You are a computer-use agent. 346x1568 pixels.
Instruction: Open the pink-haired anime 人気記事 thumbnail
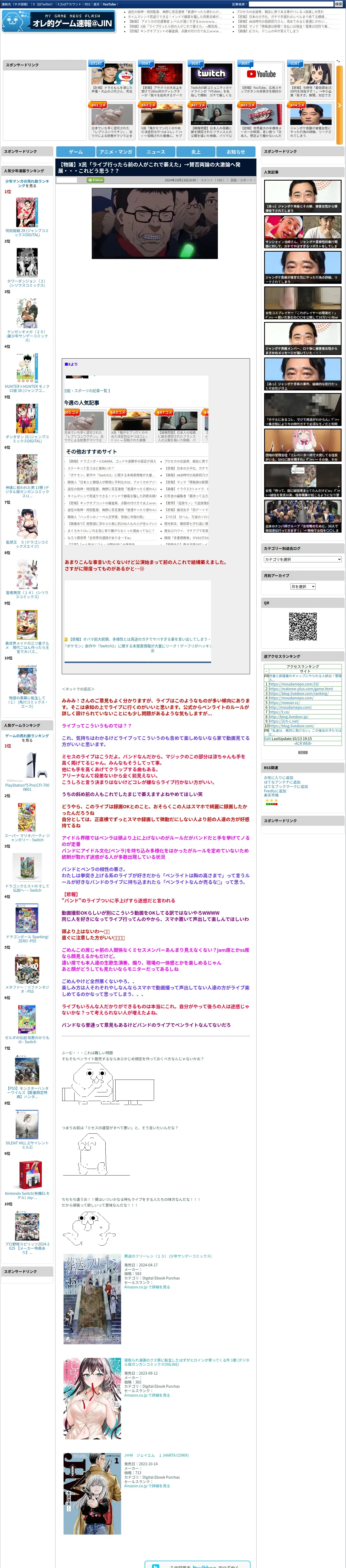point(303,445)
